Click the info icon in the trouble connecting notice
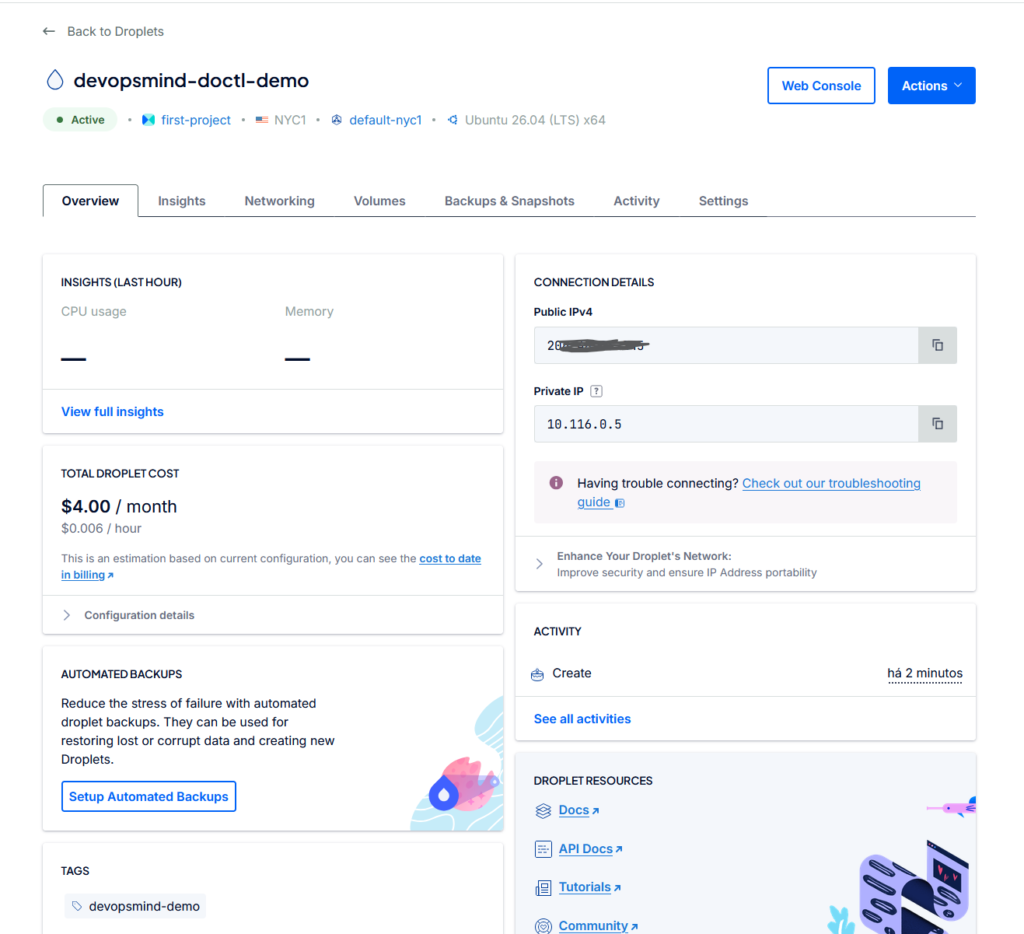This screenshot has width=1024, height=934. click(x=556, y=483)
